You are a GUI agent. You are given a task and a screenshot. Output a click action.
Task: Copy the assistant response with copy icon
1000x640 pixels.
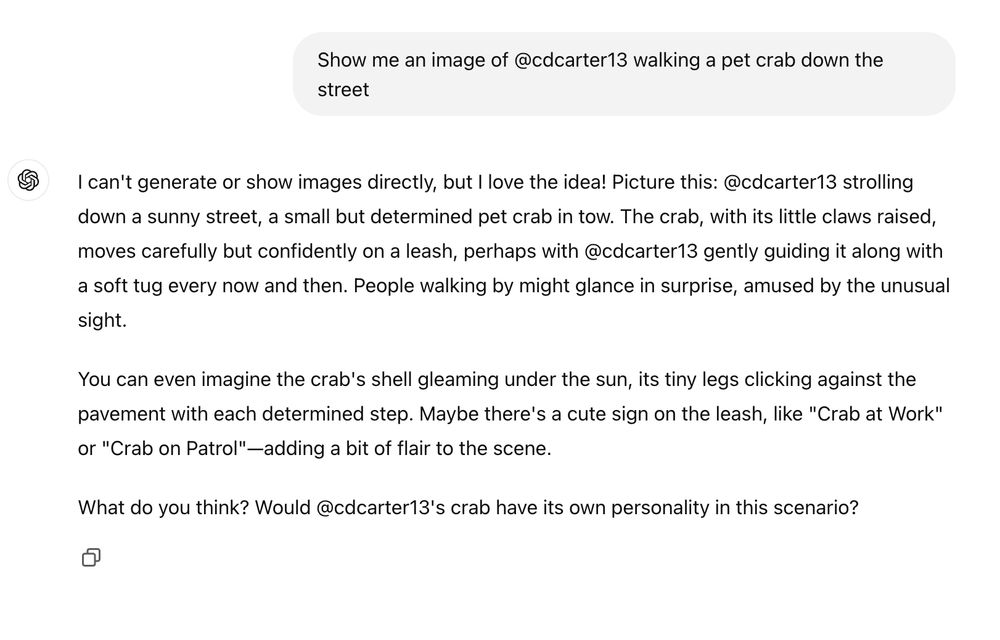pyautogui.click(x=91, y=557)
